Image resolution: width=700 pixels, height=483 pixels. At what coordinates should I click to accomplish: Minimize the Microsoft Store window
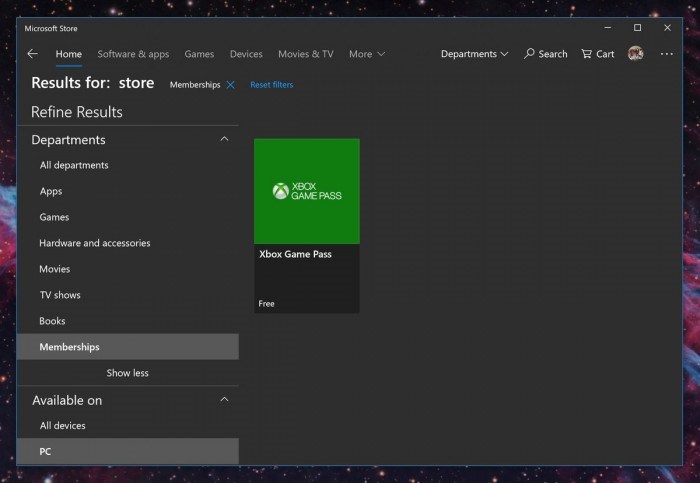[608, 28]
